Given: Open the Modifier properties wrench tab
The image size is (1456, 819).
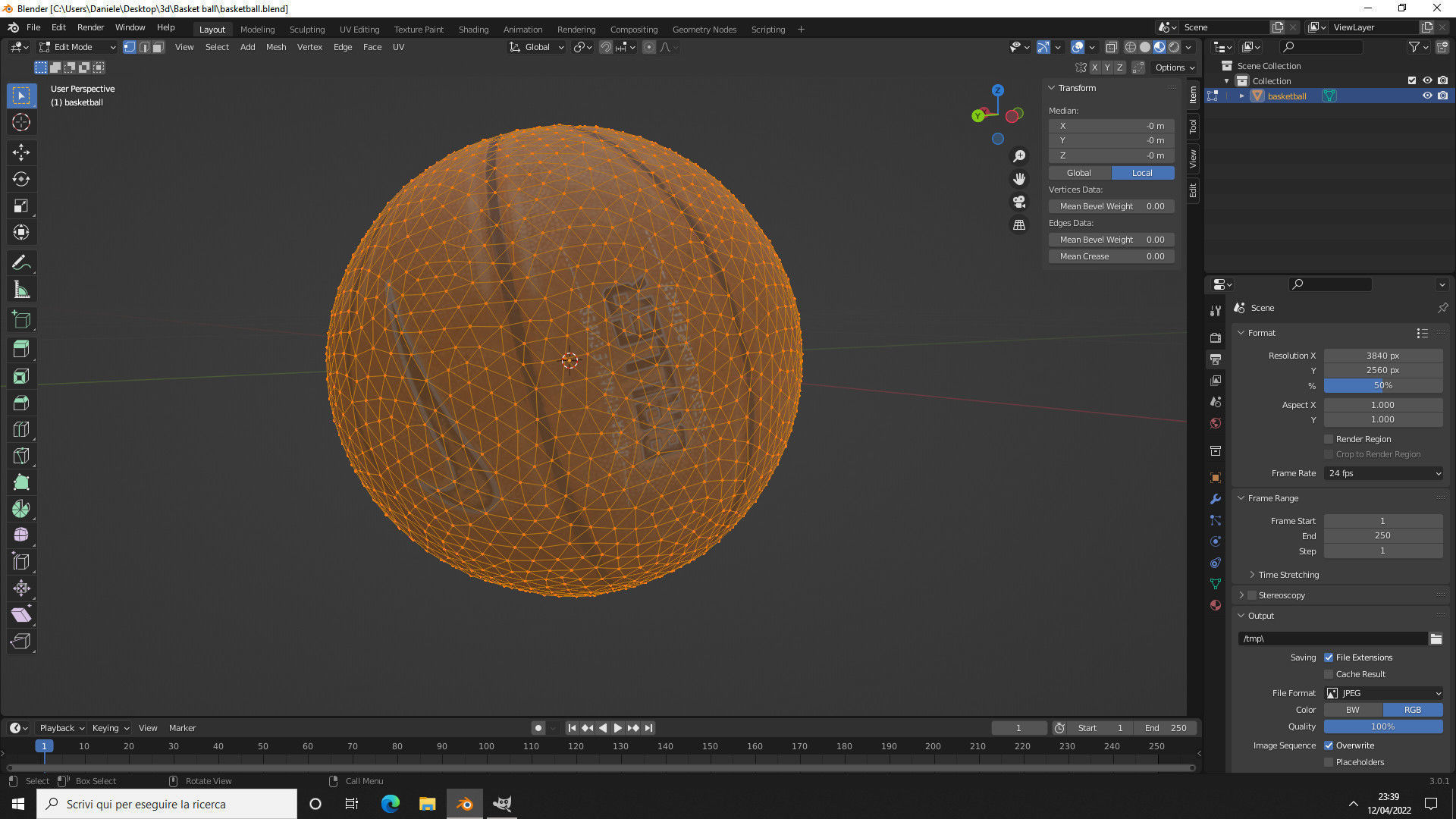Looking at the screenshot, I should (1216, 499).
